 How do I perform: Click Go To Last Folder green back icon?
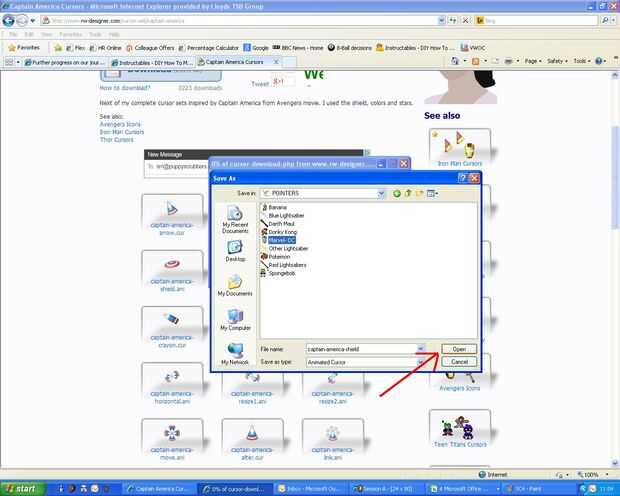tap(397, 193)
